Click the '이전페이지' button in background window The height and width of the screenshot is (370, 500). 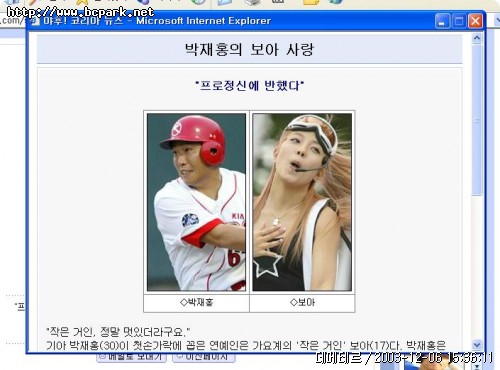click(204, 357)
